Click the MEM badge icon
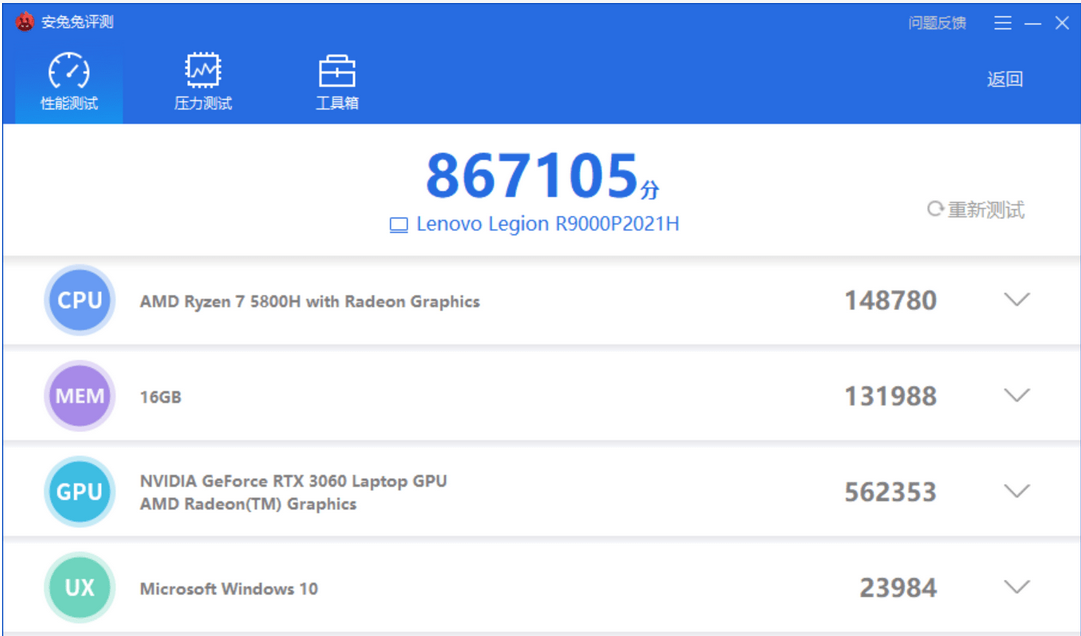1081x636 pixels. [x=79, y=396]
